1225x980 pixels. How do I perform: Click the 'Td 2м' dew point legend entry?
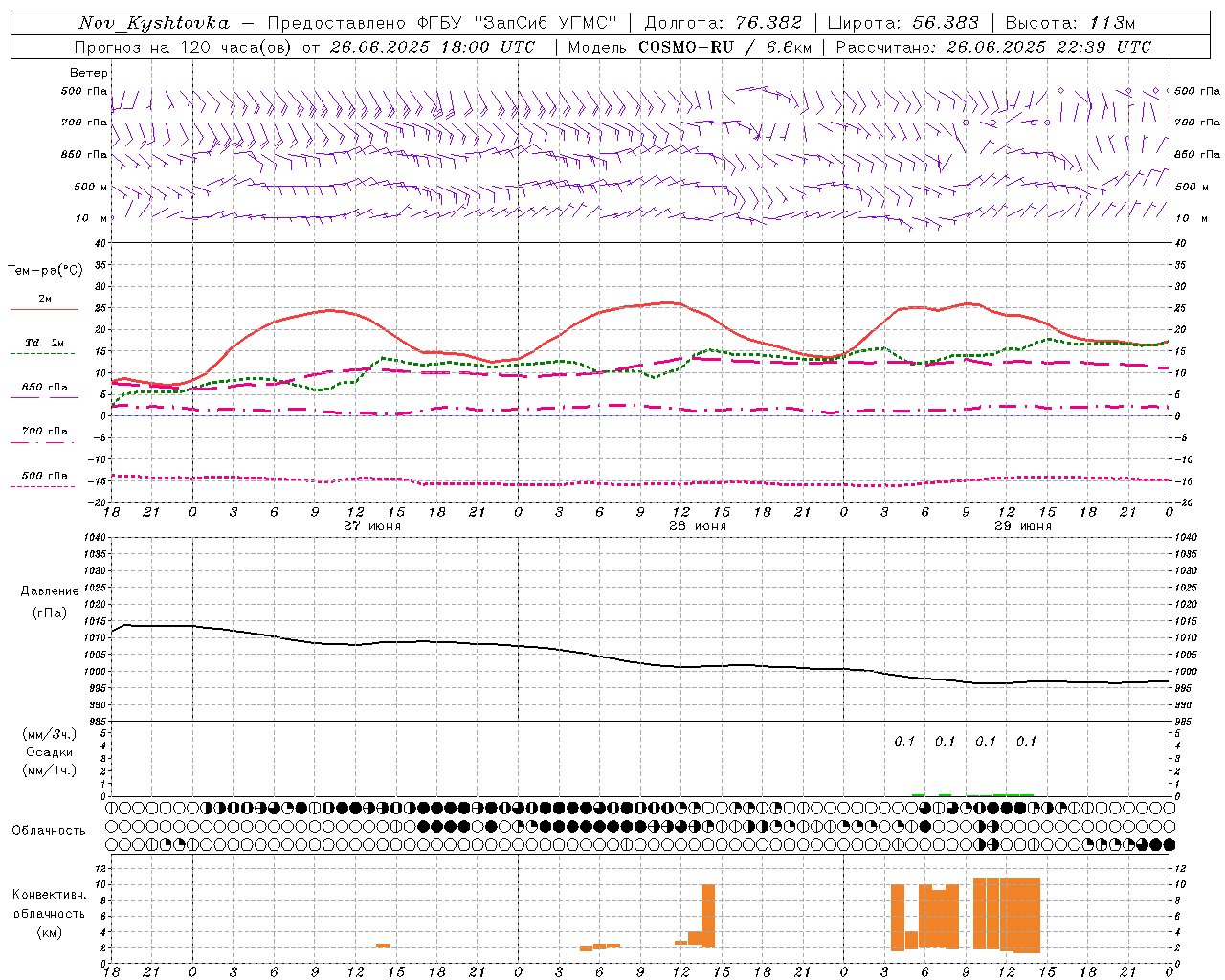pos(45,343)
